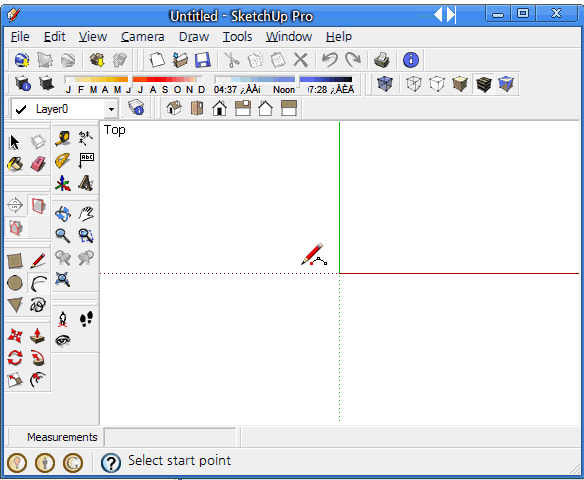Image resolution: width=584 pixels, height=480 pixels.
Task: Switch to Monochrome face style
Action: click(507, 84)
